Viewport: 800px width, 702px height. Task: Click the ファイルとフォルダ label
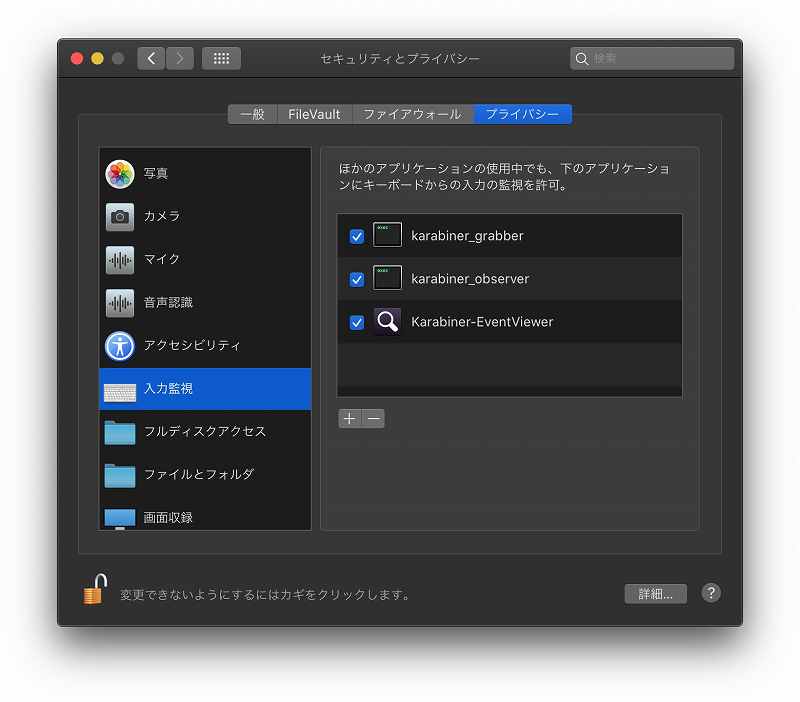tap(198, 474)
